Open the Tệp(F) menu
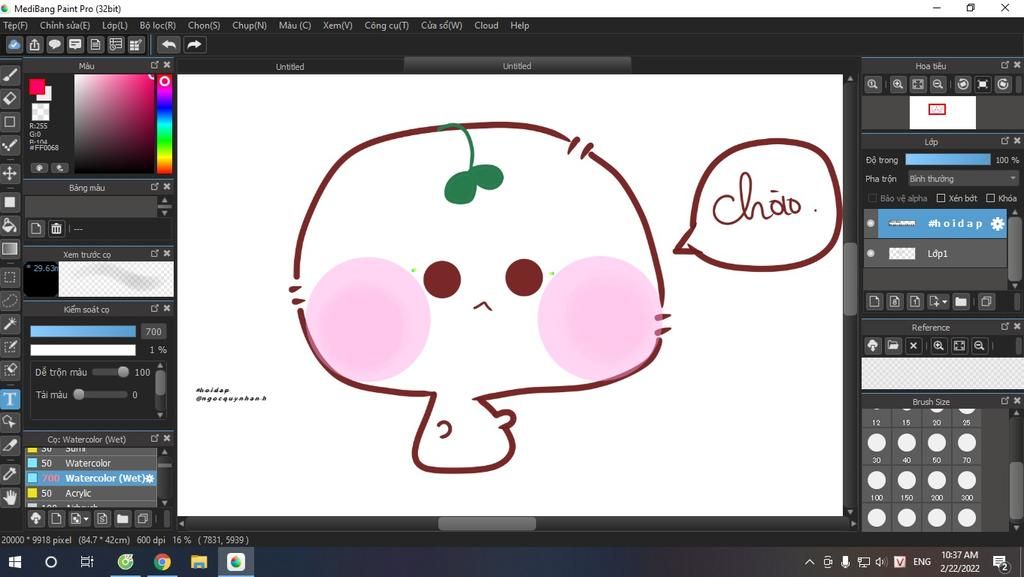Viewport: 1024px width, 577px height. pyautogui.click(x=15, y=25)
